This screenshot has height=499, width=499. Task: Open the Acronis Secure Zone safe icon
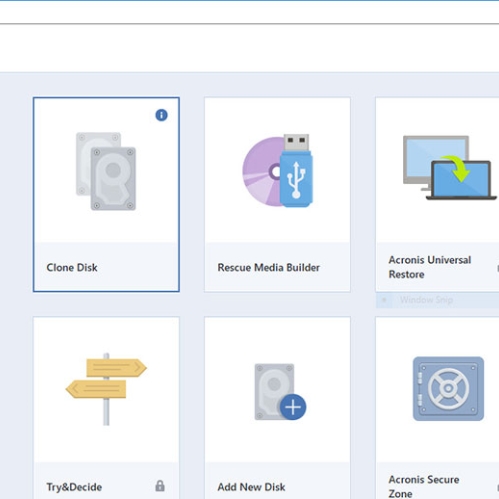click(x=448, y=389)
